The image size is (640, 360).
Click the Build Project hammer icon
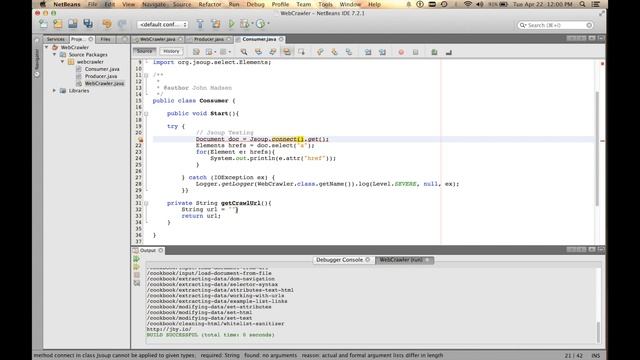click(200, 24)
